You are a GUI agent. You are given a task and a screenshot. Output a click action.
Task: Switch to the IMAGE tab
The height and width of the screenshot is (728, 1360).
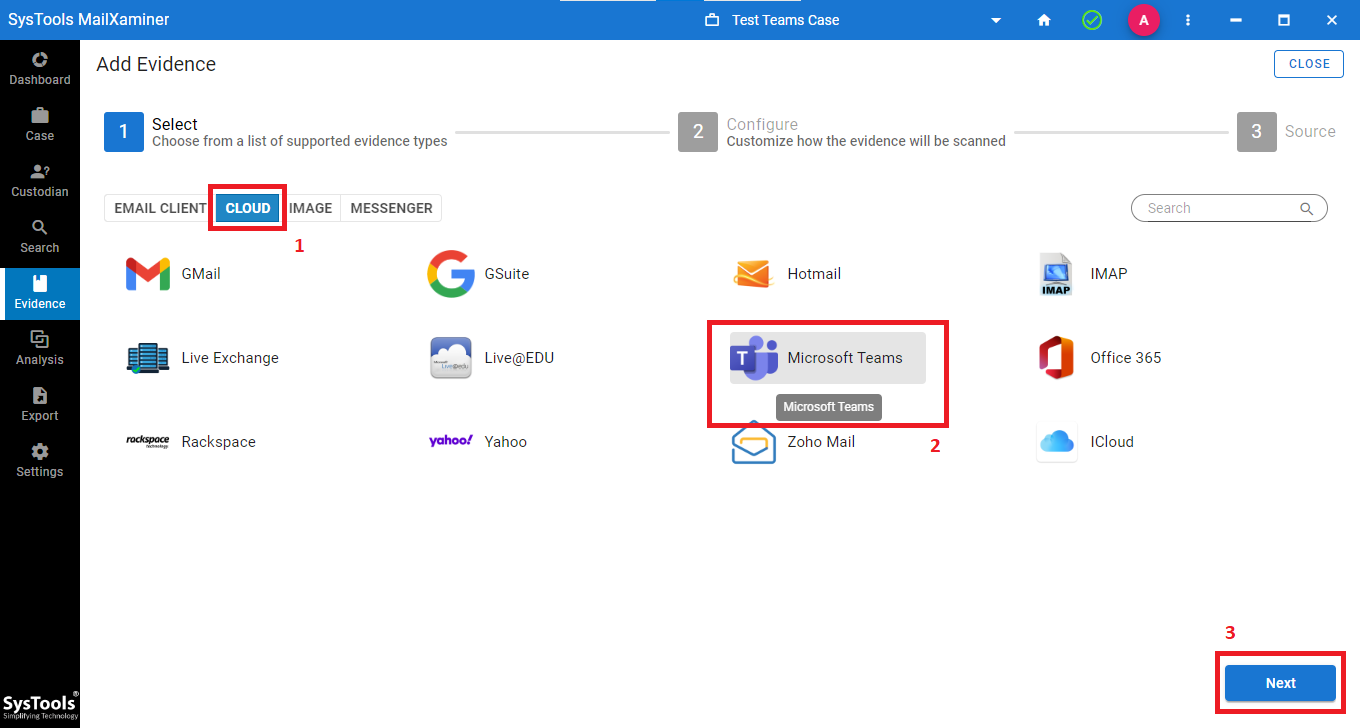tap(311, 208)
